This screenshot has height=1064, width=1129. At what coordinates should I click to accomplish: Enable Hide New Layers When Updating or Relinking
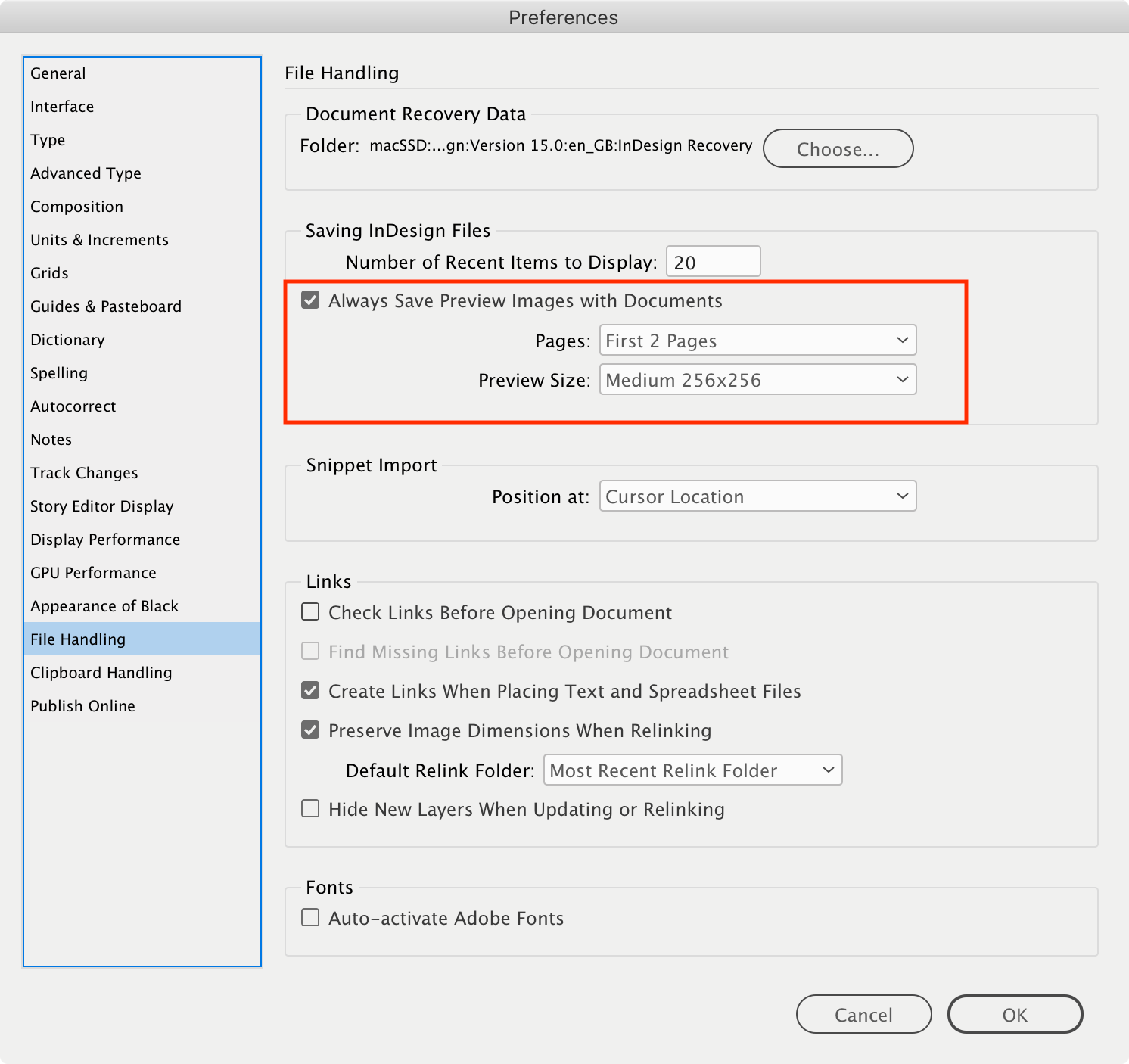pos(310,809)
